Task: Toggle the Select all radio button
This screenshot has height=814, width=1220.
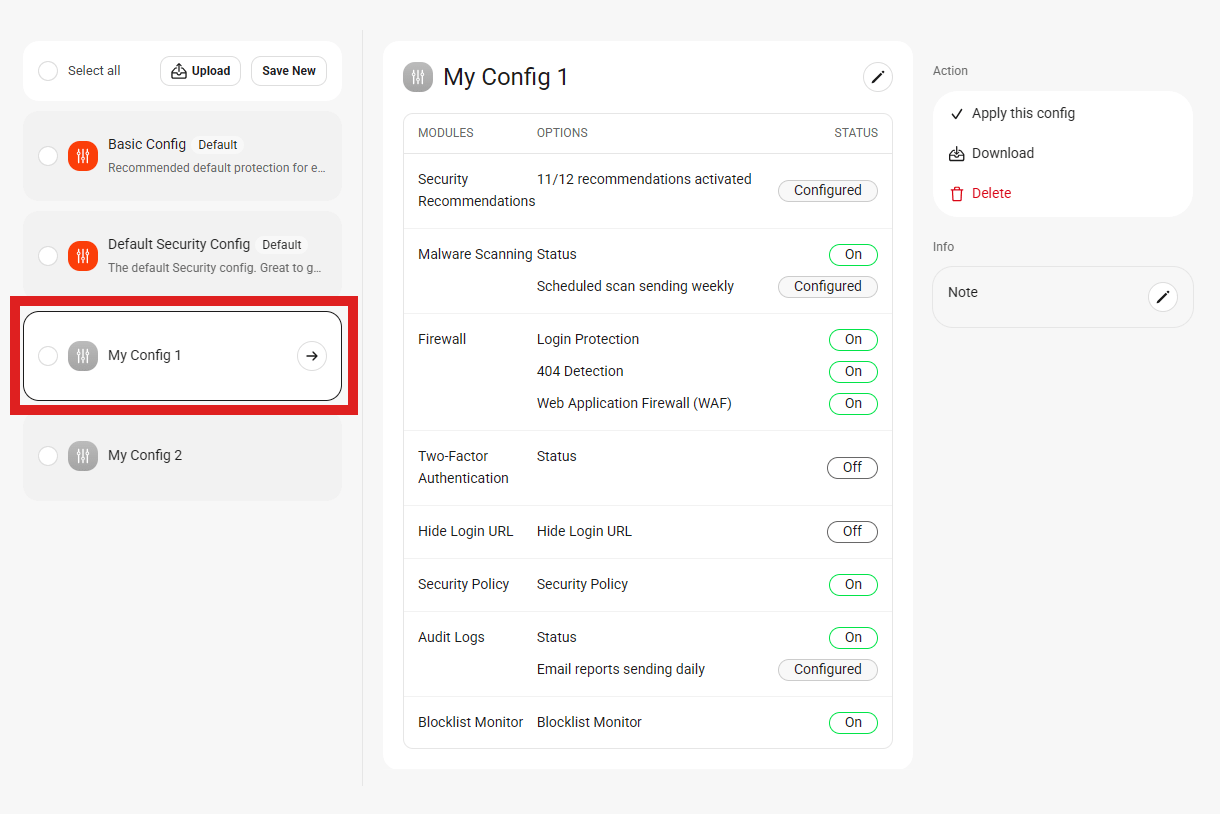Action: click(x=48, y=71)
